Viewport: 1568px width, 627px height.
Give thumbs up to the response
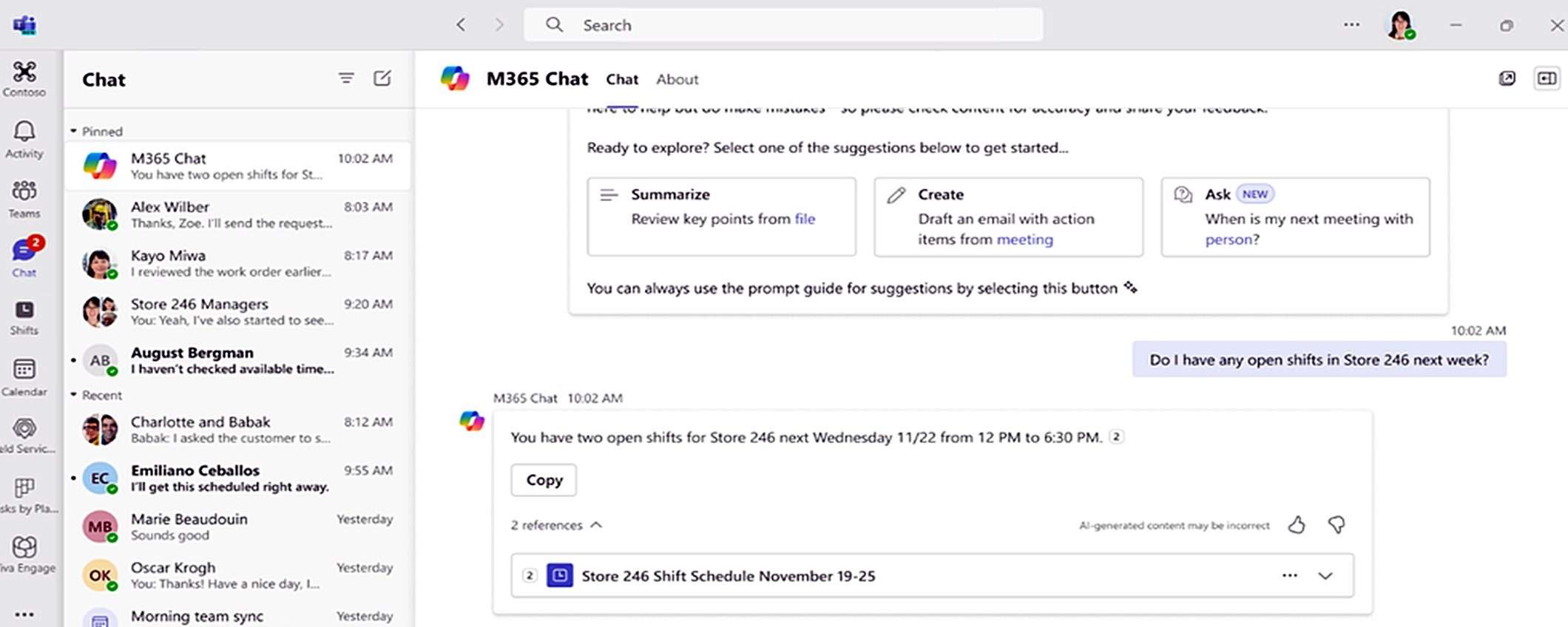coord(1297,525)
